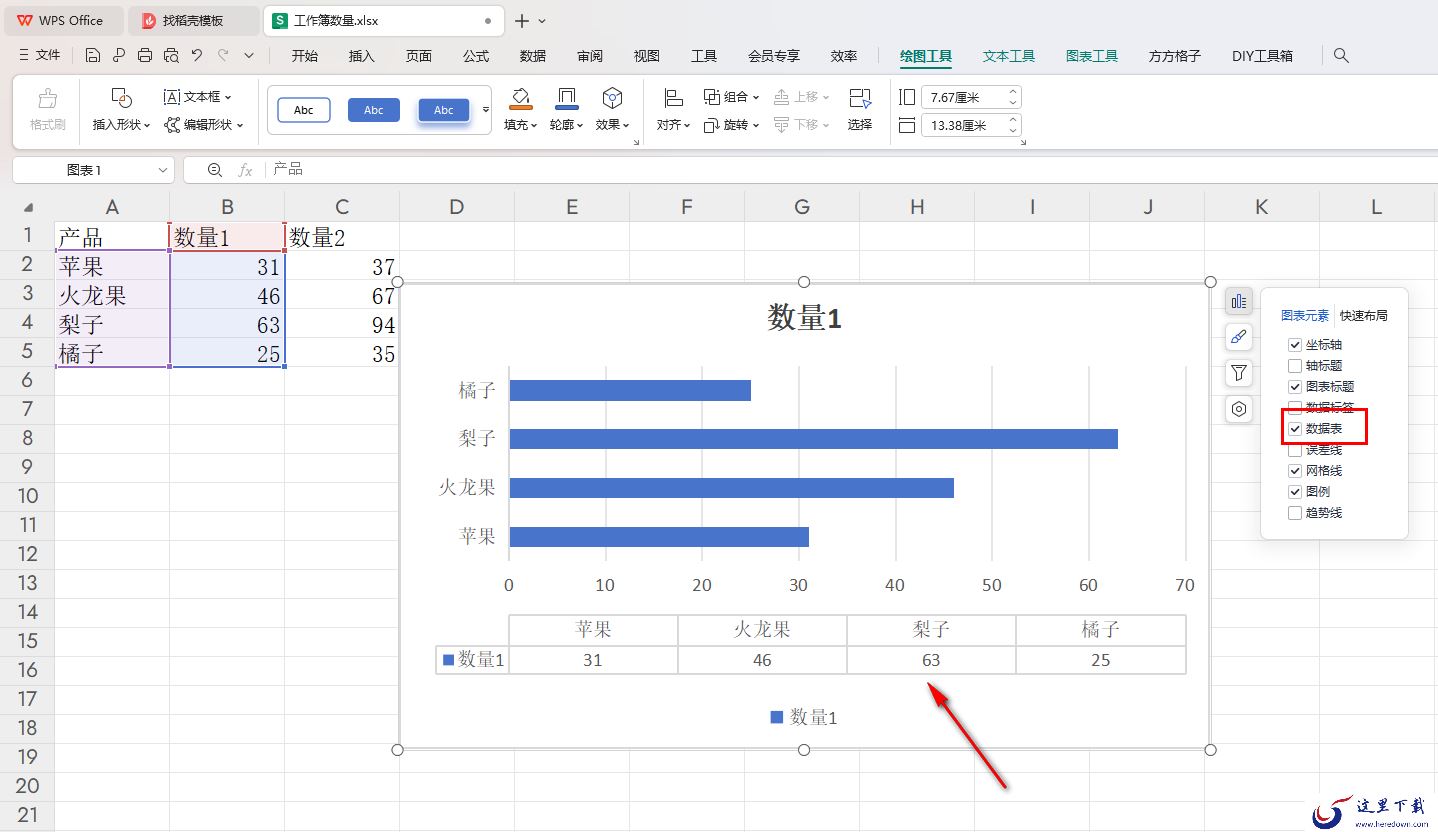
Task: Click the Redo arrow icon
Action: tap(223, 56)
